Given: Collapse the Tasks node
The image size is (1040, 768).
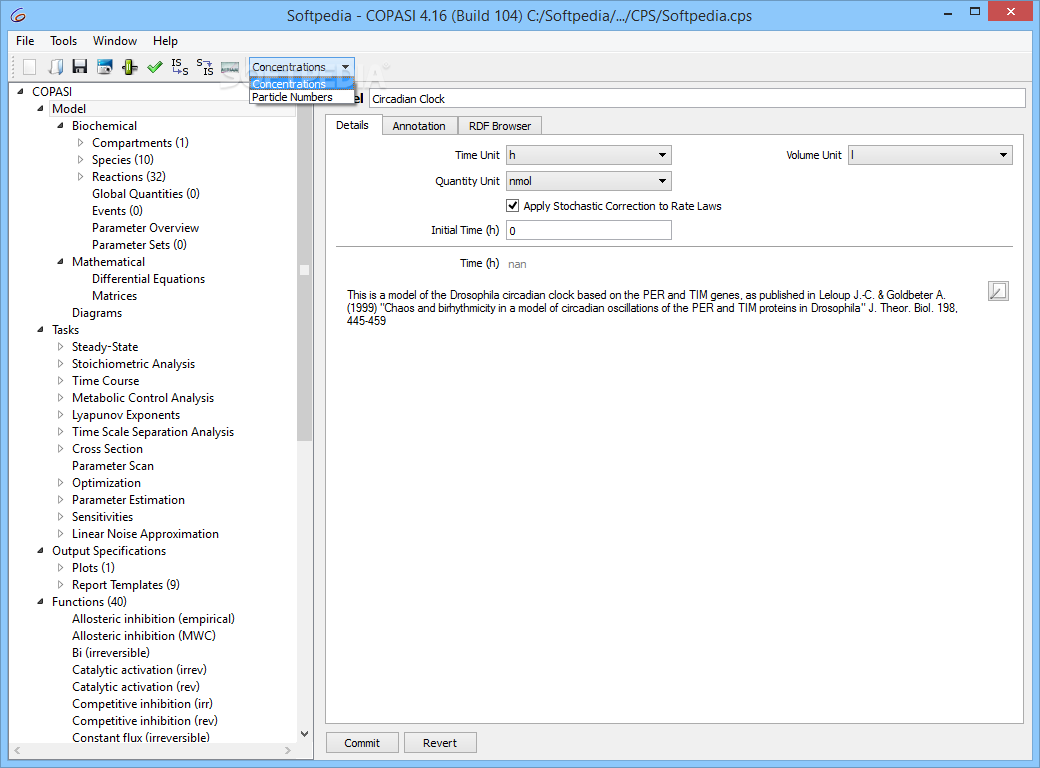Looking at the screenshot, I should point(40,330).
